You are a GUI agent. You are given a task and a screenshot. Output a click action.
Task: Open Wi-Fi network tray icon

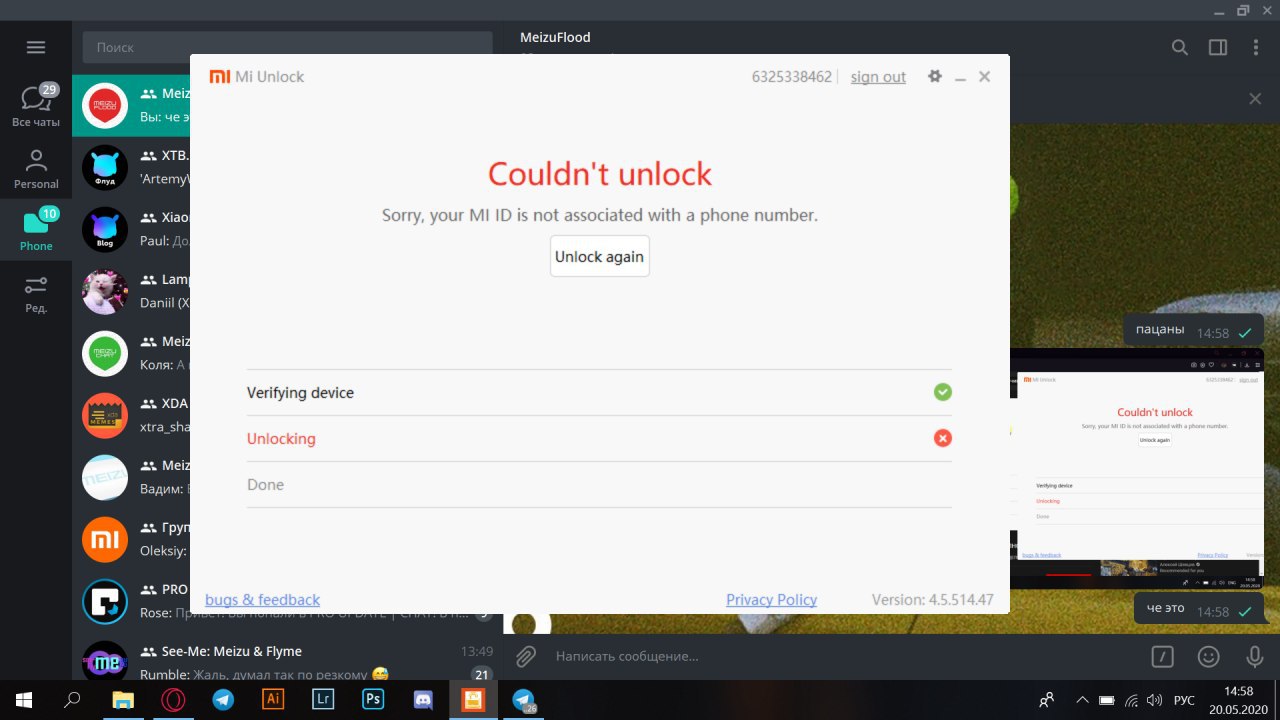1131,700
